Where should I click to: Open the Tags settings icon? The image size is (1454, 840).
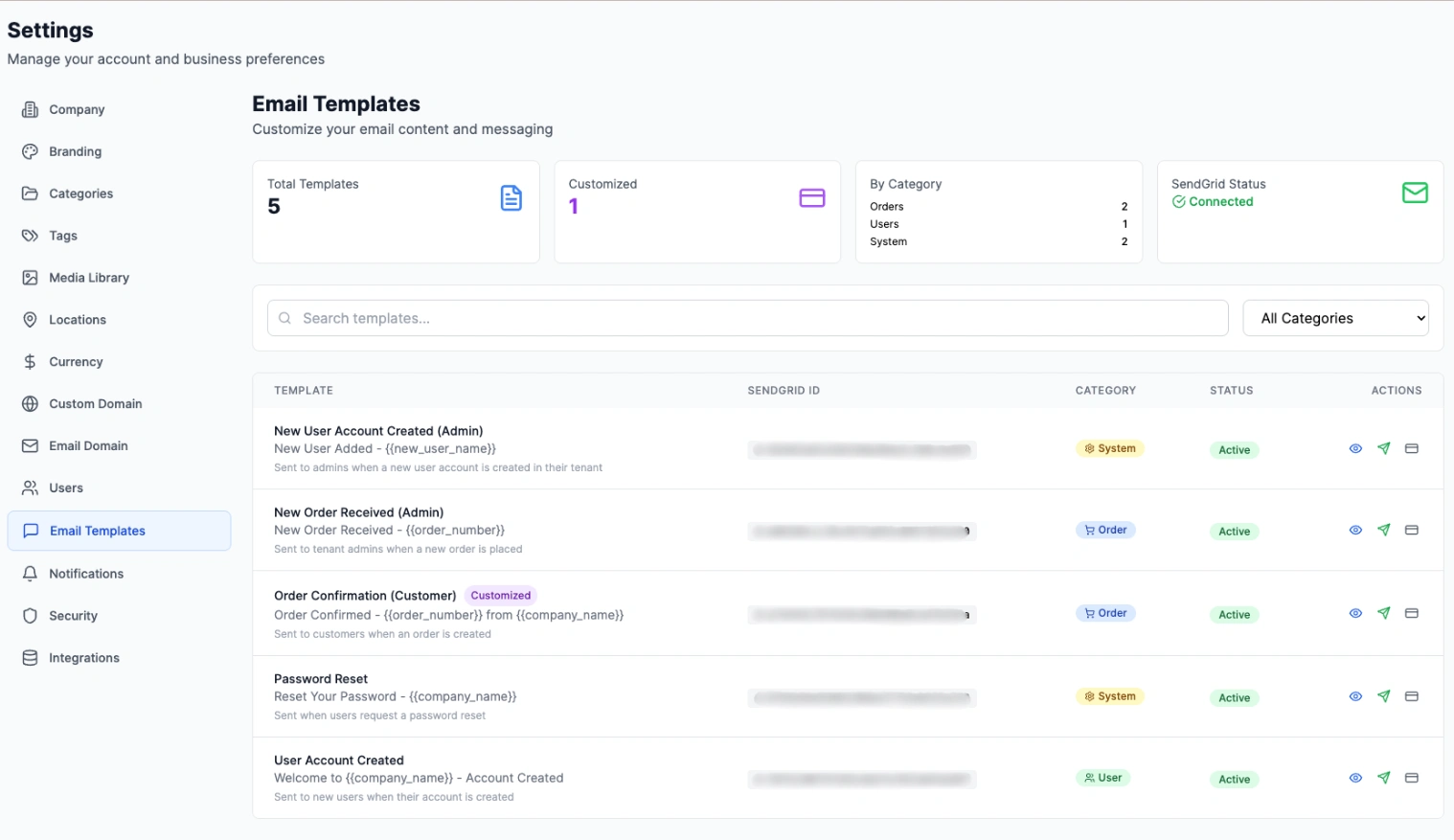31,236
